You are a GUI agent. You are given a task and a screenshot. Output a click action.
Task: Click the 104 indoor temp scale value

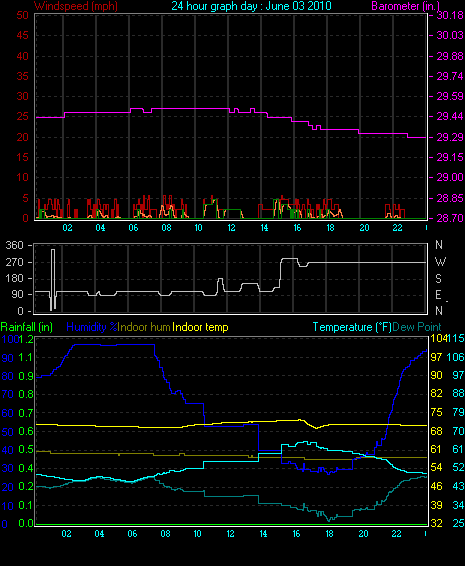(x=438, y=338)
